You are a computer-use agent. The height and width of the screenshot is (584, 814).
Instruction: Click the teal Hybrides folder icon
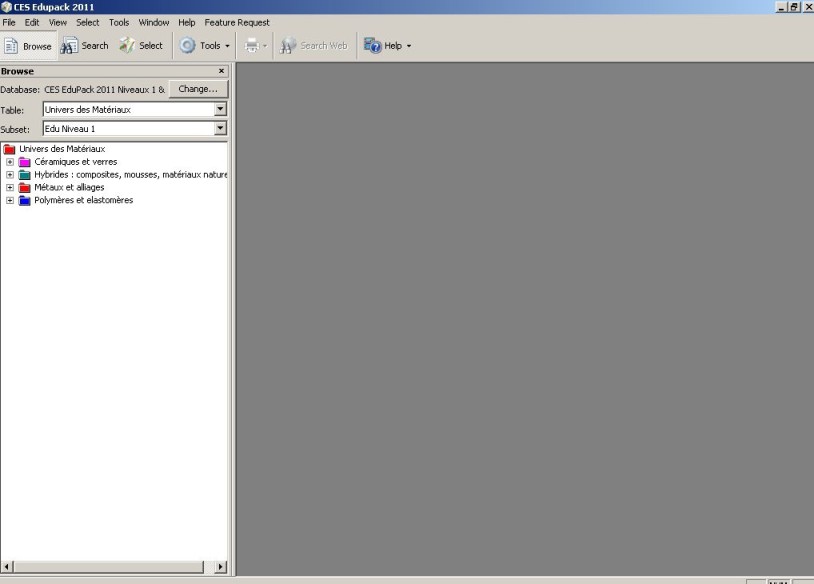(x=24, y=175)
